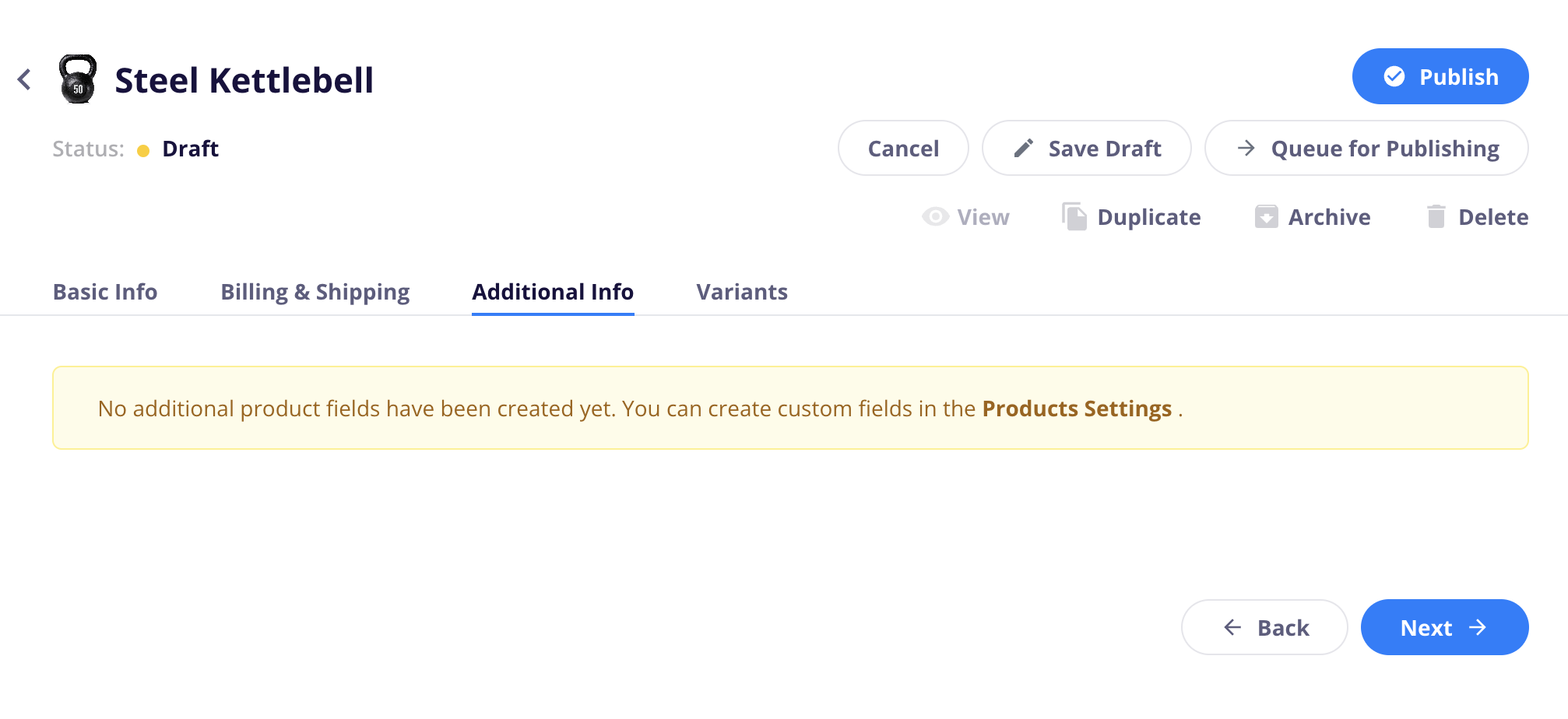This screenshot has width=1568, height=719.
Task: Click the yellow Draft status indicator
Action: click(x=143, y=150)
